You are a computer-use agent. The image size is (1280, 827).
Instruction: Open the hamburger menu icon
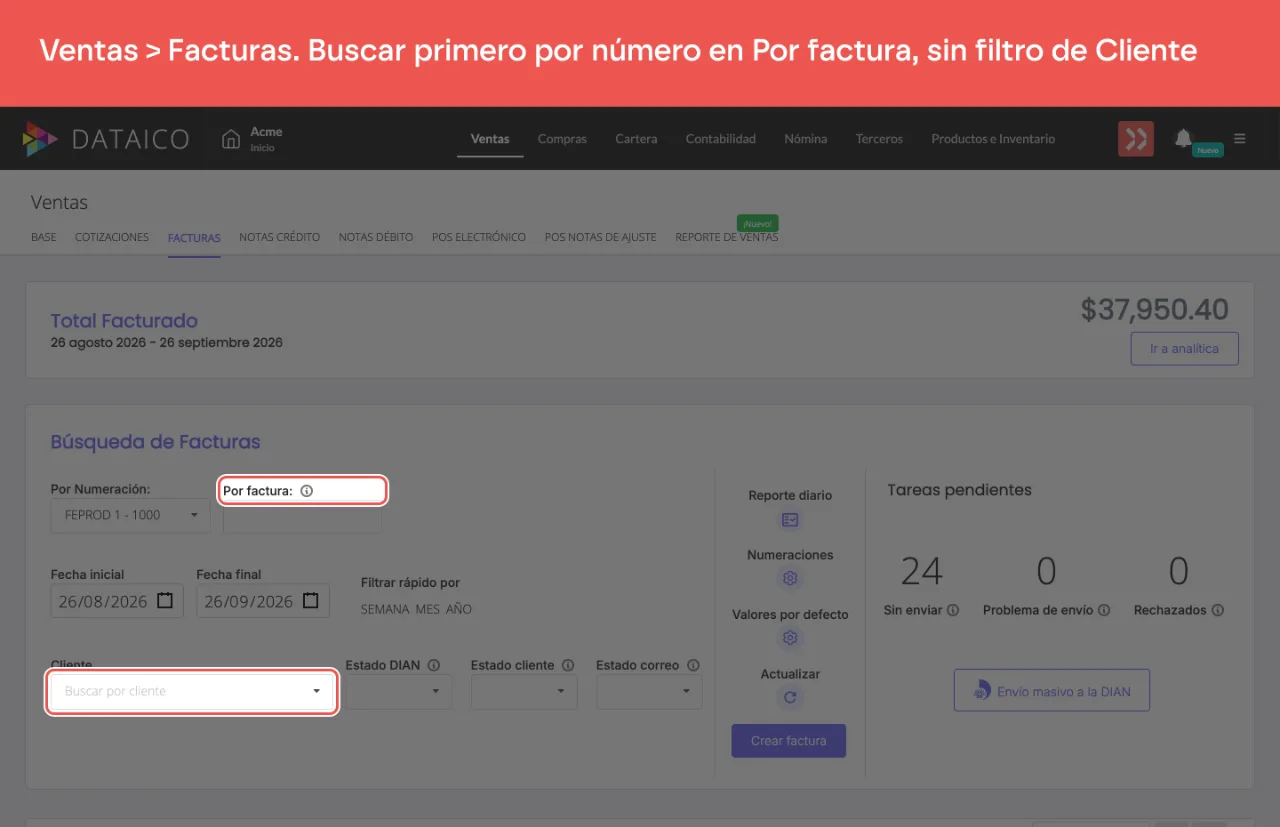point(1240,139)
